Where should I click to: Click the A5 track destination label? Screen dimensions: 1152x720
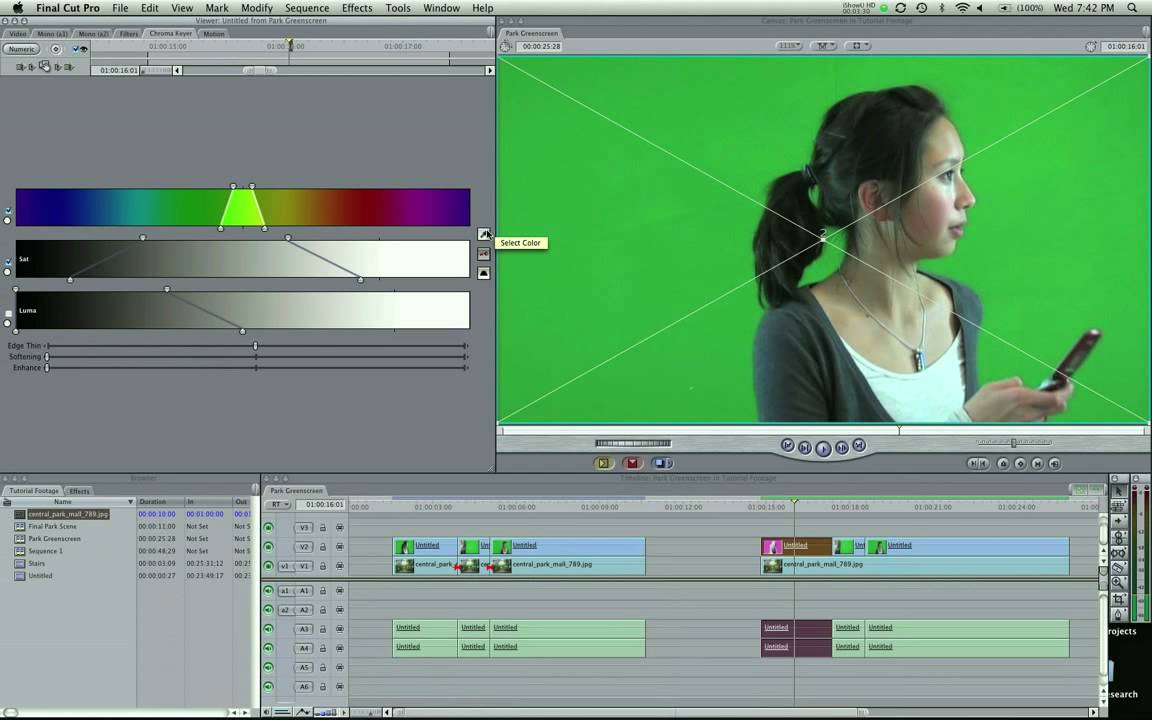(x=303, y=668)
